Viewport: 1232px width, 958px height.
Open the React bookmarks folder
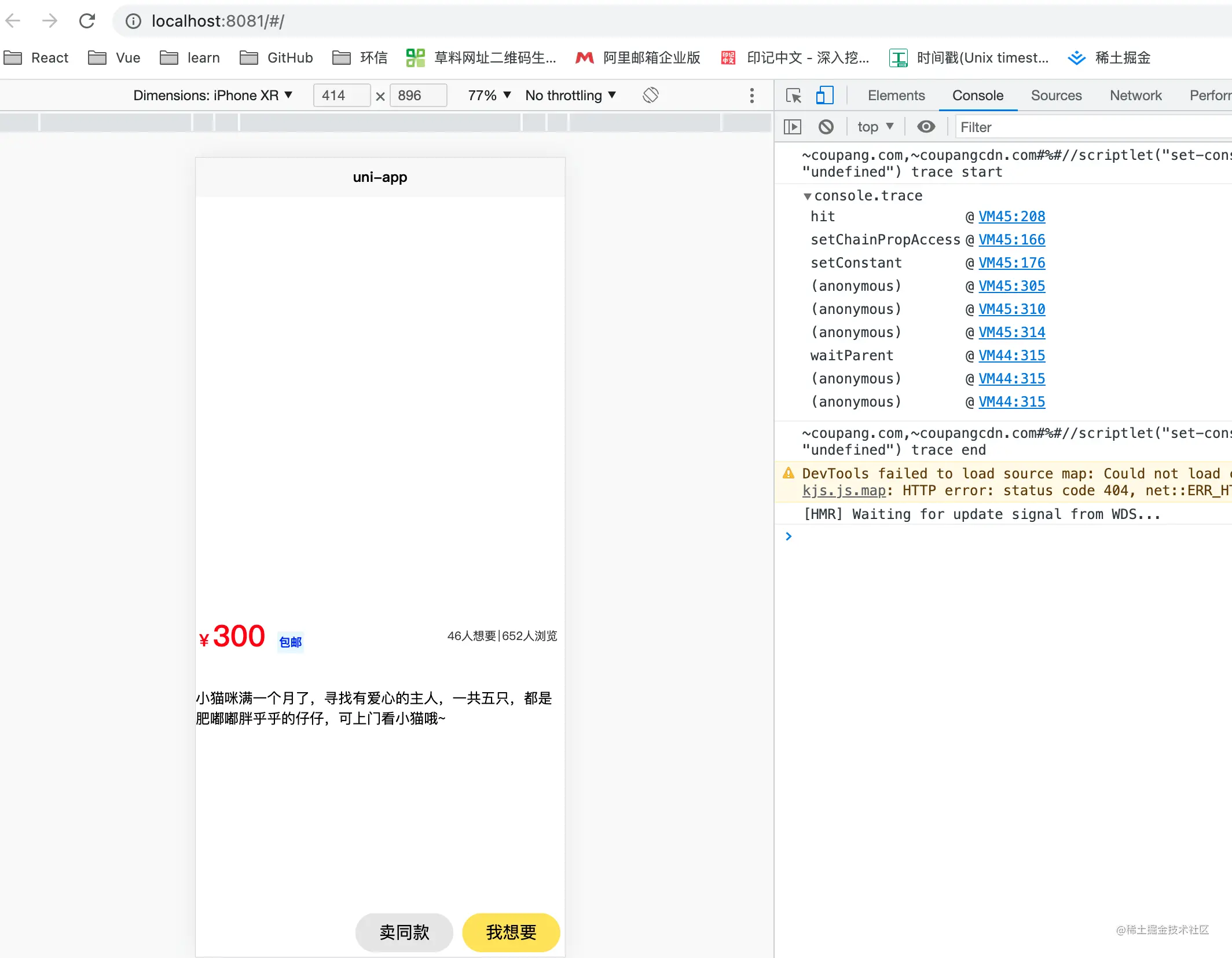(36, 58)
